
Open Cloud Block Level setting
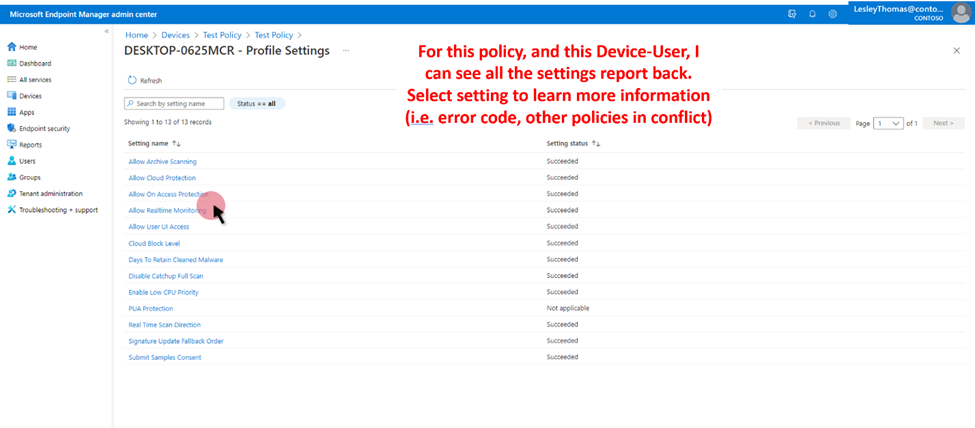[x=154, y=243]
